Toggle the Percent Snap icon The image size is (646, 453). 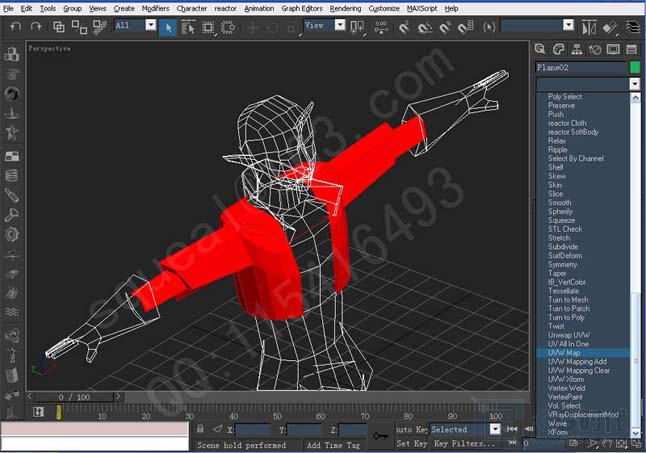pos(445,28)
